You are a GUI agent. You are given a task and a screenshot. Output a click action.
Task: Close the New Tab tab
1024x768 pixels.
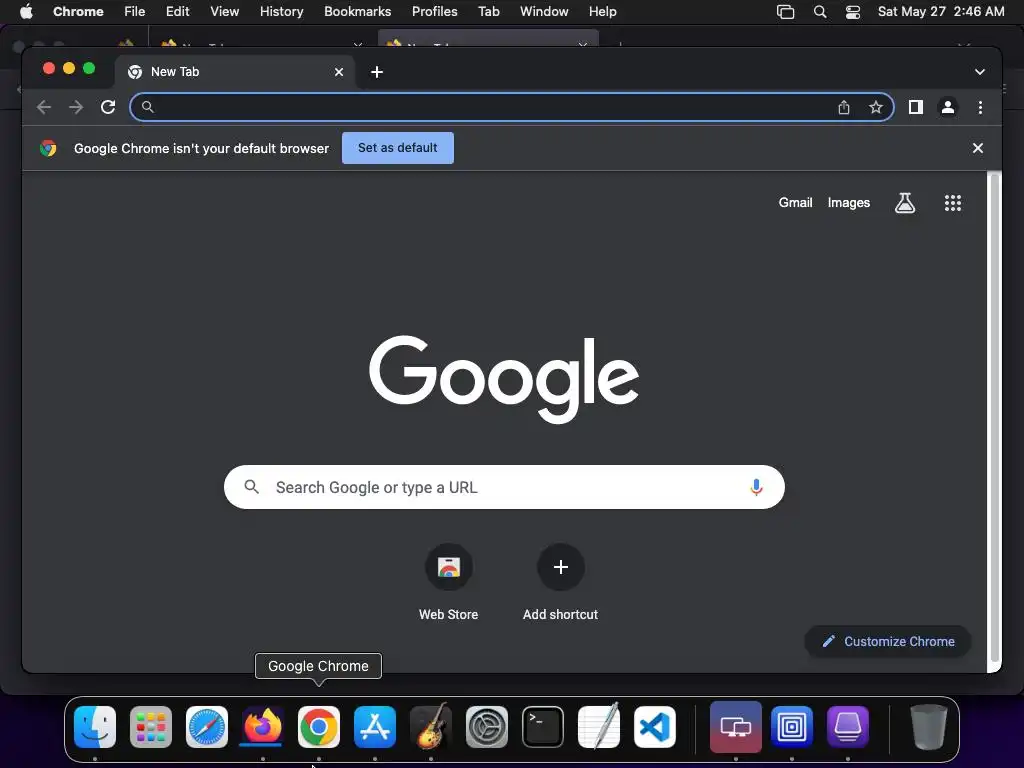[339, 72]
